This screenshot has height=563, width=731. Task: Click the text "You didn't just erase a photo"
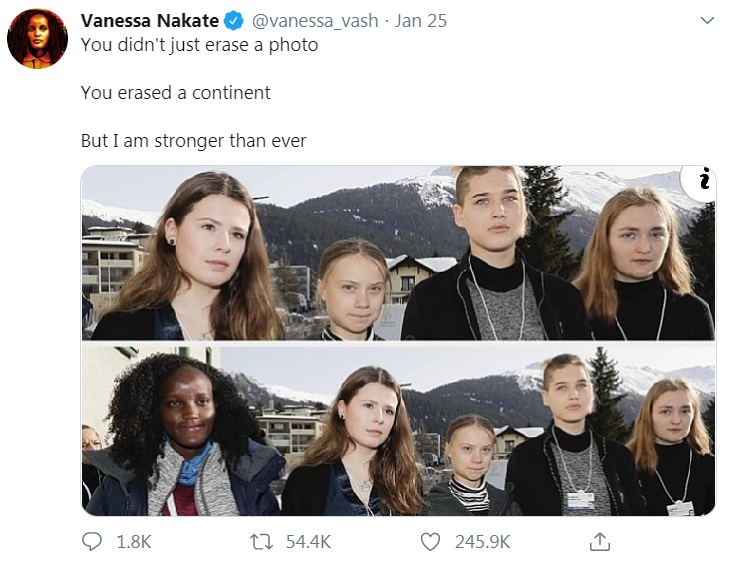pos(199,45)
